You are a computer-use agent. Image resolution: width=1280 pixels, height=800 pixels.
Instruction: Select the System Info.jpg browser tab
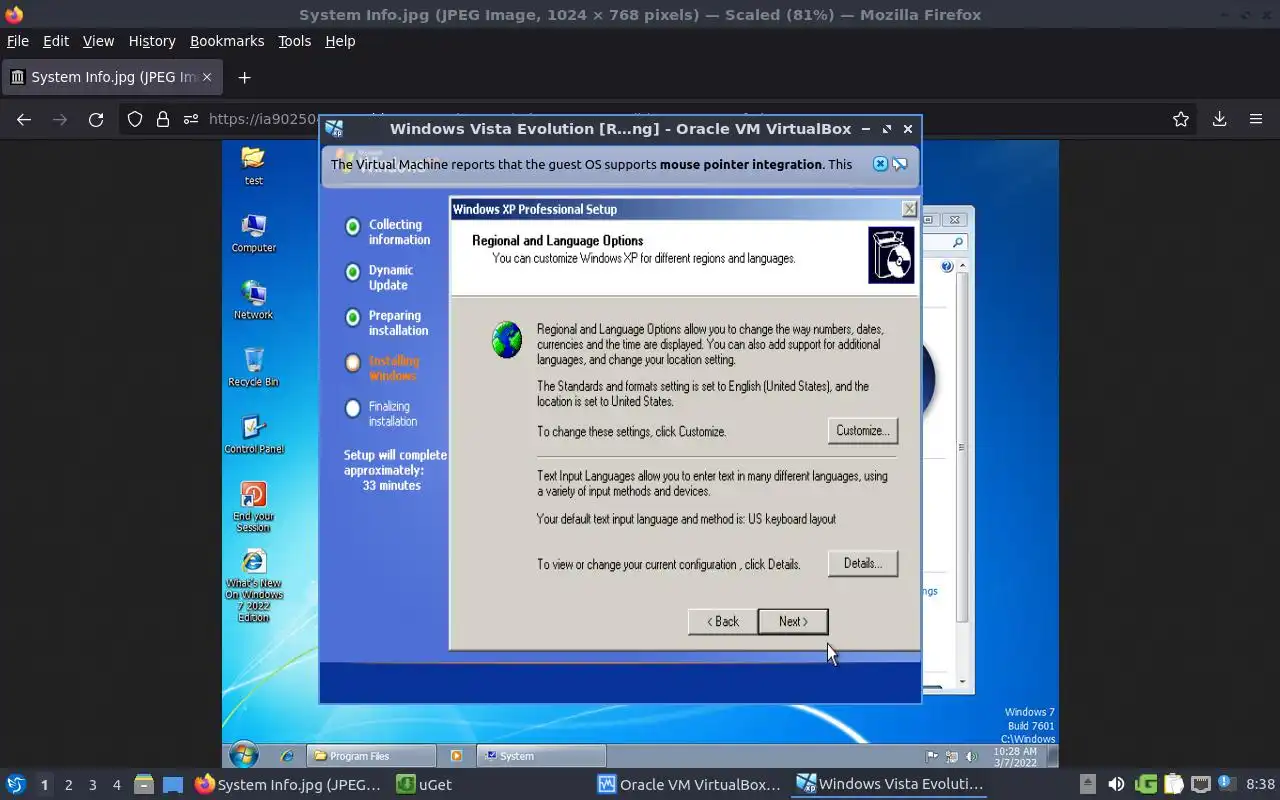pyautogui.click(x=111, y=77)
